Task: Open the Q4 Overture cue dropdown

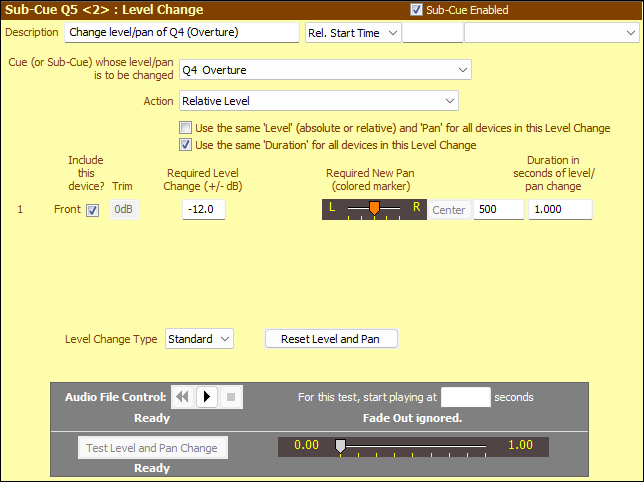Action: [x=325, y=70]
